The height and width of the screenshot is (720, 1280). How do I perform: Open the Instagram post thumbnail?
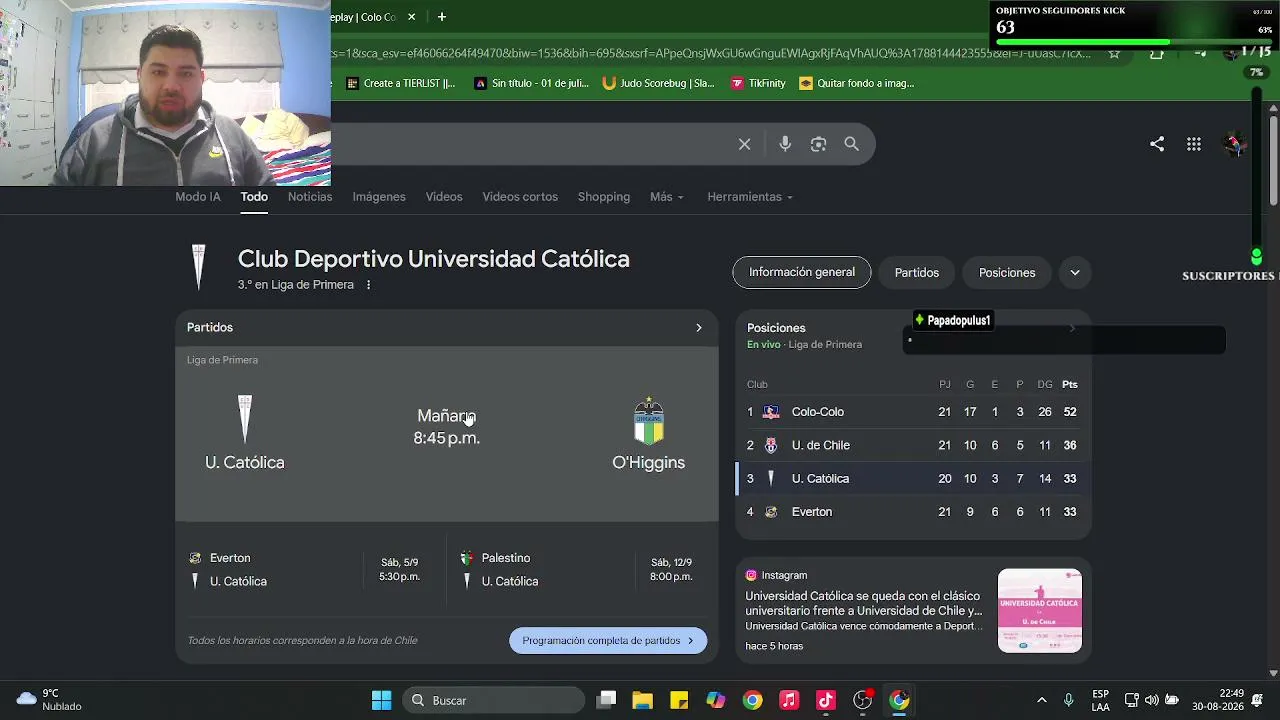[x=1040, y=611]
